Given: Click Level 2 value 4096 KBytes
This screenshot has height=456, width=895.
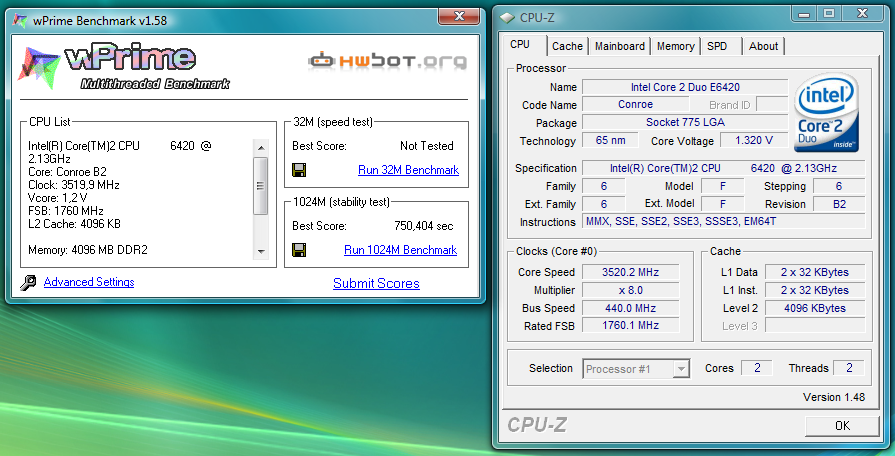Looking at the screenshot, I should click(815, 308).
